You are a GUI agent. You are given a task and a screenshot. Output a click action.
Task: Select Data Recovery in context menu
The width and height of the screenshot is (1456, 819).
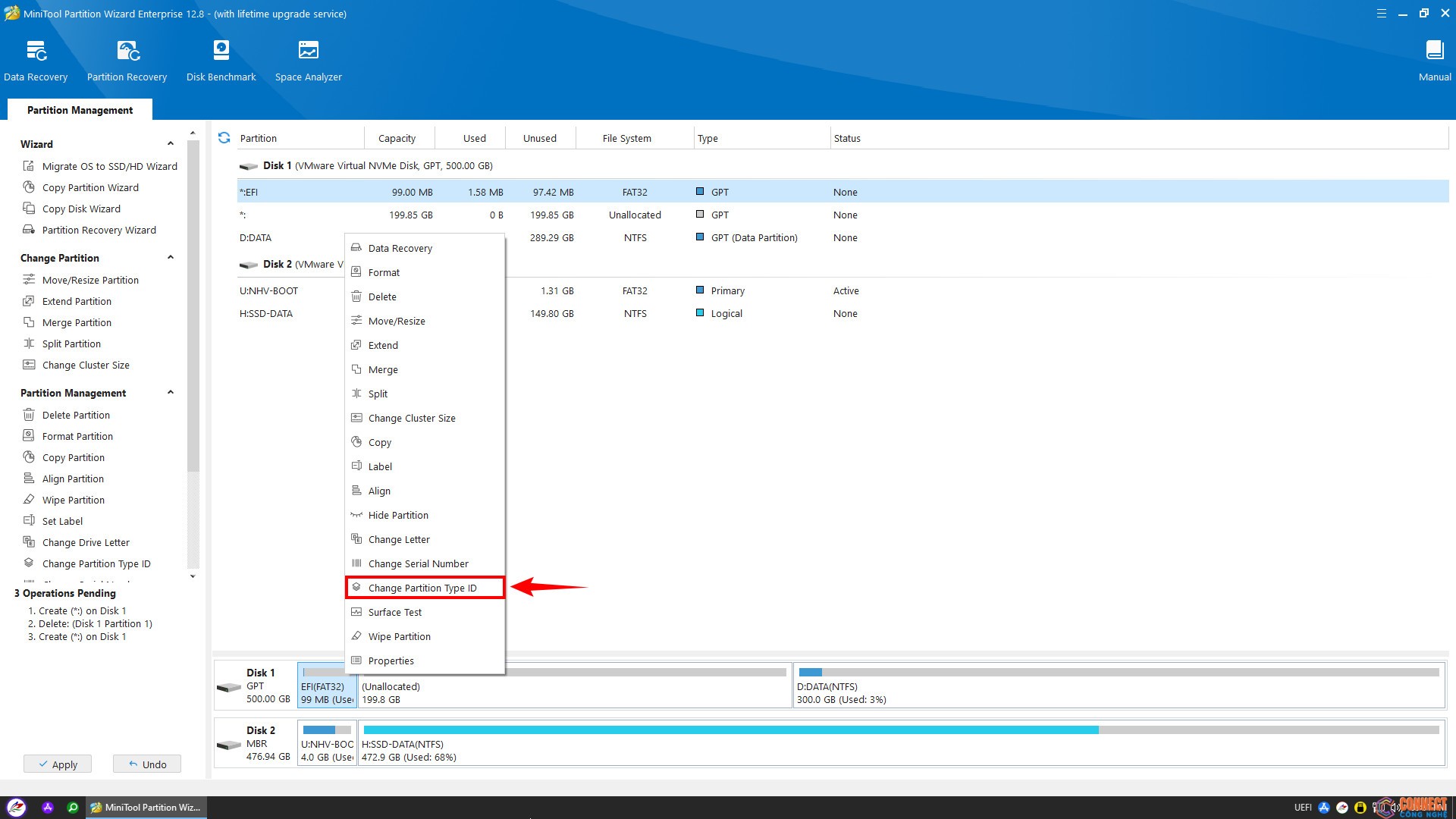point(425,248)
